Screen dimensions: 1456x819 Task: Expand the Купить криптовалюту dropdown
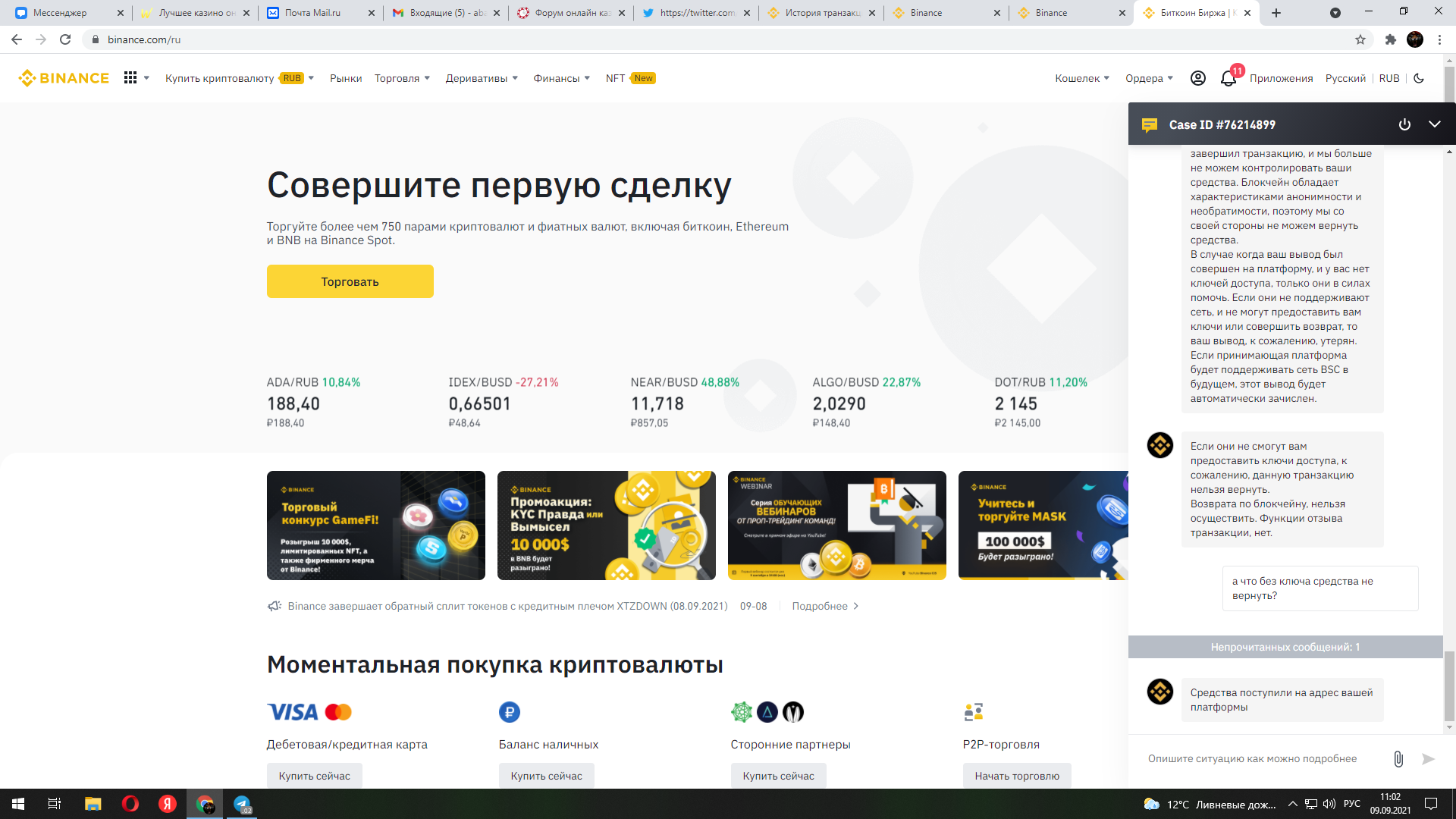240,78
